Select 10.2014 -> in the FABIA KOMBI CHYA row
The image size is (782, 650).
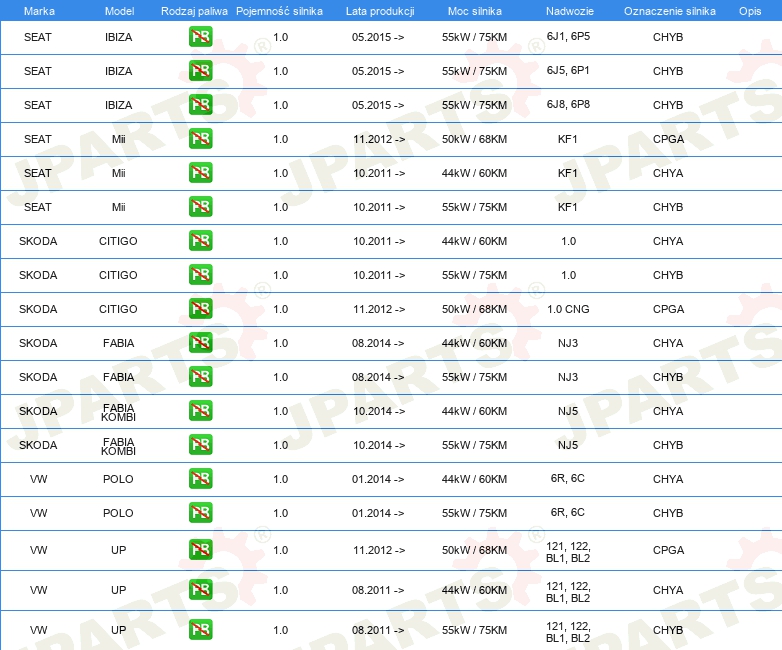(x=379, y=411)
